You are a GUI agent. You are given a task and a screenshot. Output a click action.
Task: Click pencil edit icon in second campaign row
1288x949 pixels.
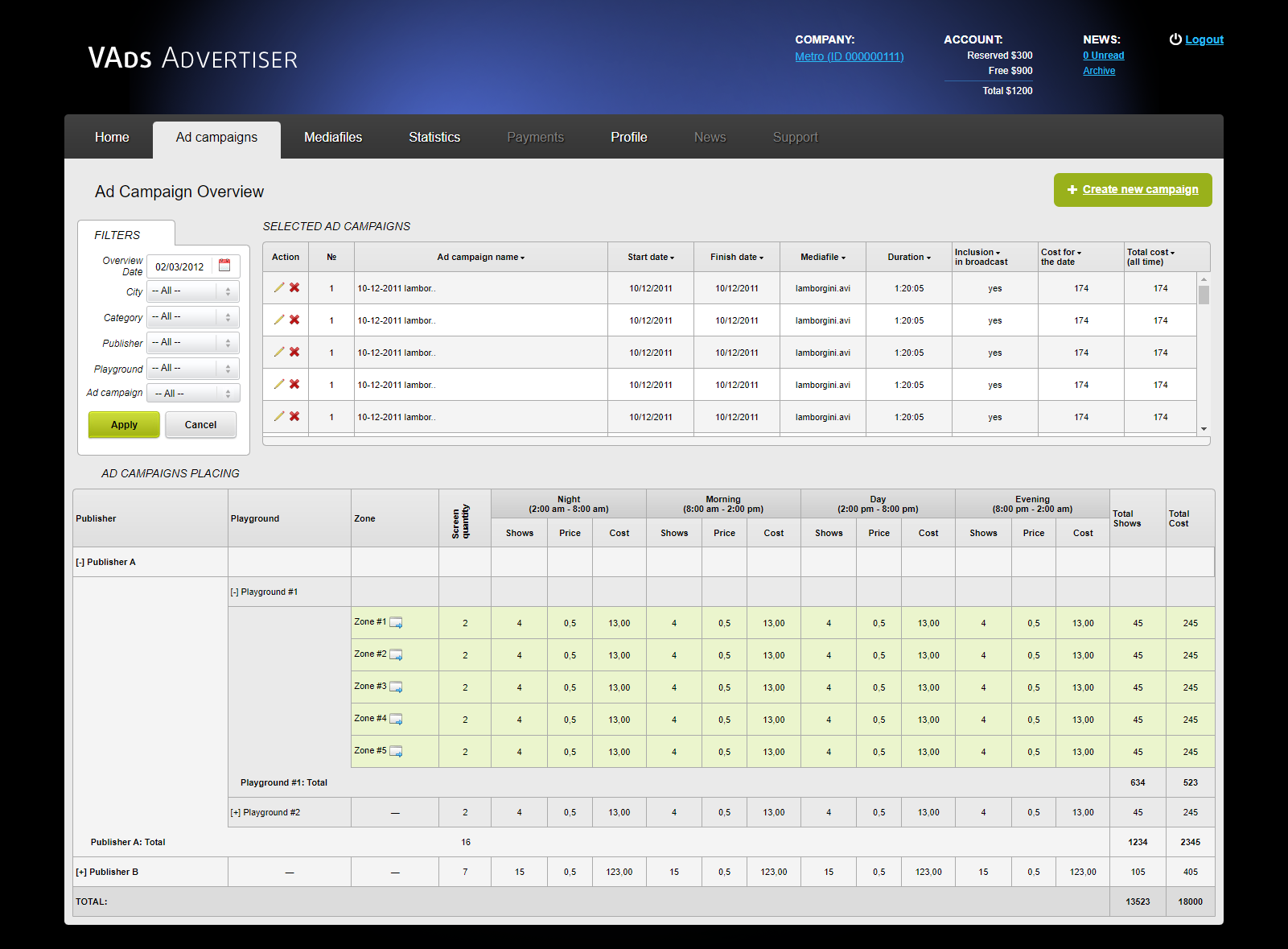[x=279, y=320]
